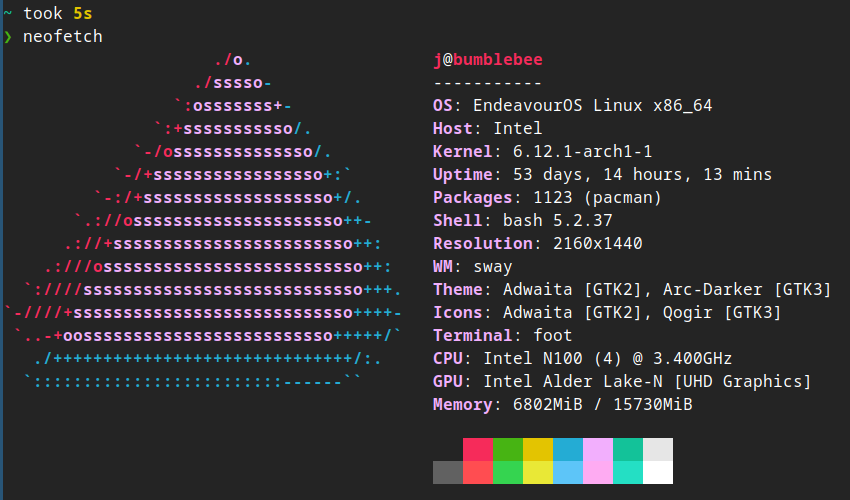Image resolution: width=850 pixels, height=500 pixels.
Task: Choose the dark gray swatch in bottom row
Action: pos(448,472)
